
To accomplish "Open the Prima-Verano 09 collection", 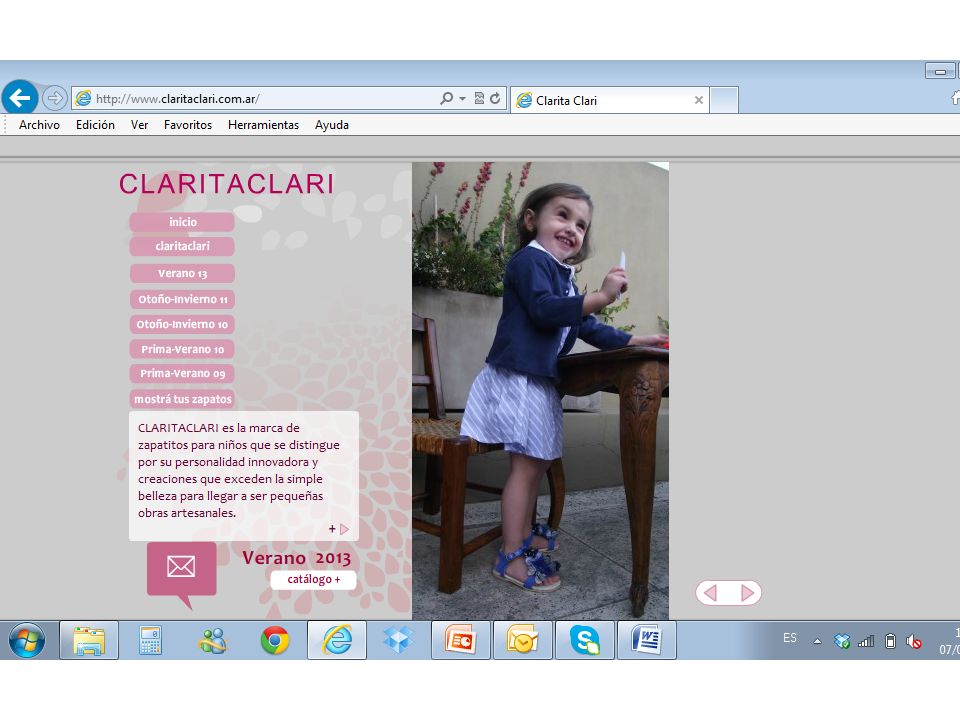I will click(182, 373).
